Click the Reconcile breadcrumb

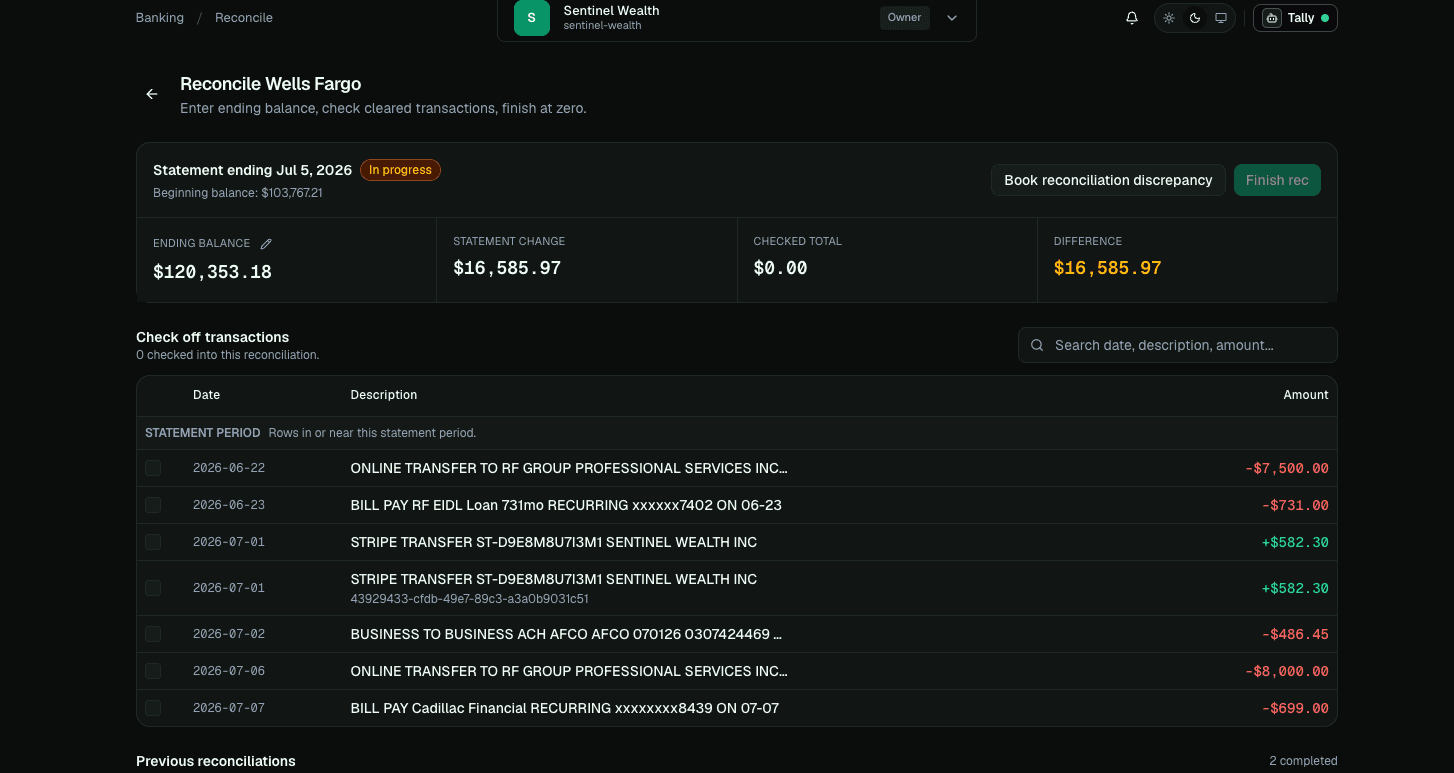[244, 18]
